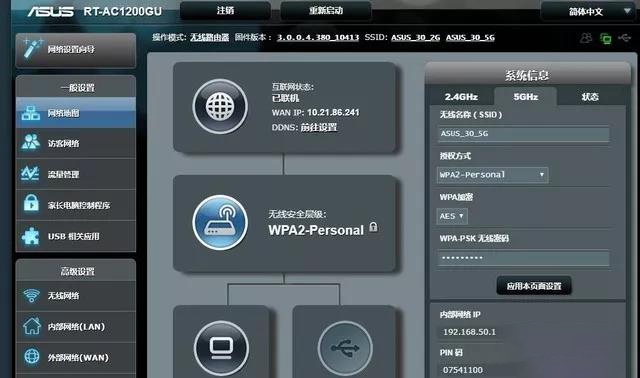This screenshot has height=378, width=640.
Task: Click the USB application puzzle icon
Action: point(31,236)
